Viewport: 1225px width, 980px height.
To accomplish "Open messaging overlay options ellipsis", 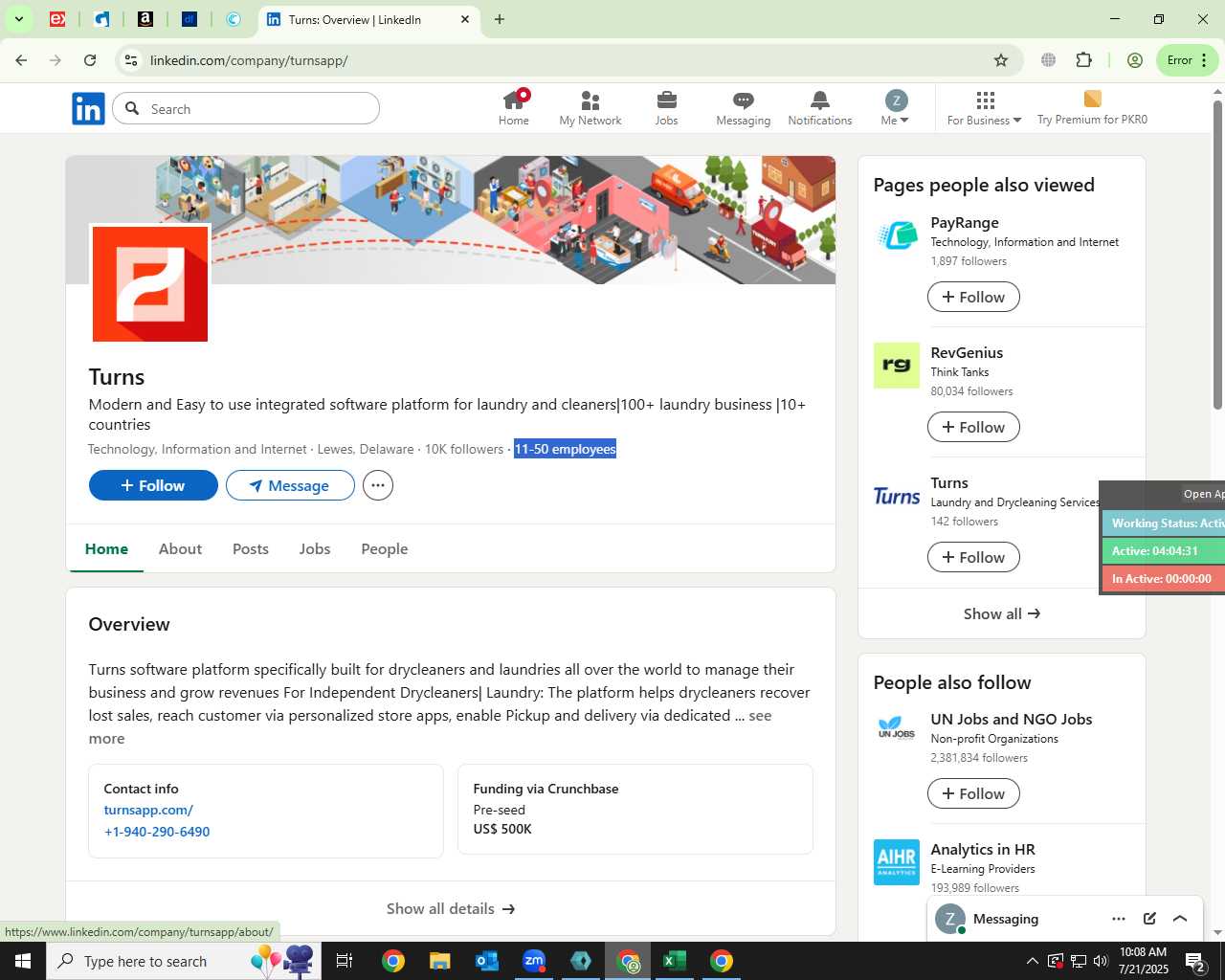I will [x=1119, y=919].
